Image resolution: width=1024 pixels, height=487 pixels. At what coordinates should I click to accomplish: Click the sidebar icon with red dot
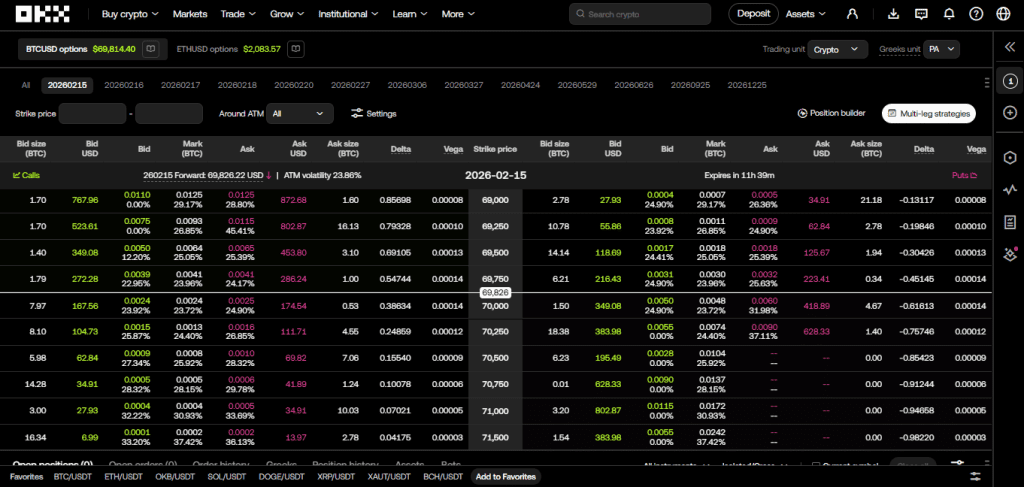[x=1010, y=254]
